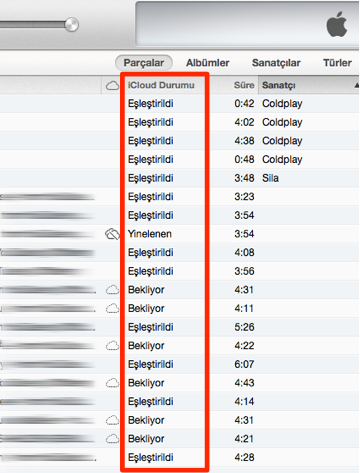
Task: Select Bekliyor status in the 4:11 row
Action: (x=146, y=308)
